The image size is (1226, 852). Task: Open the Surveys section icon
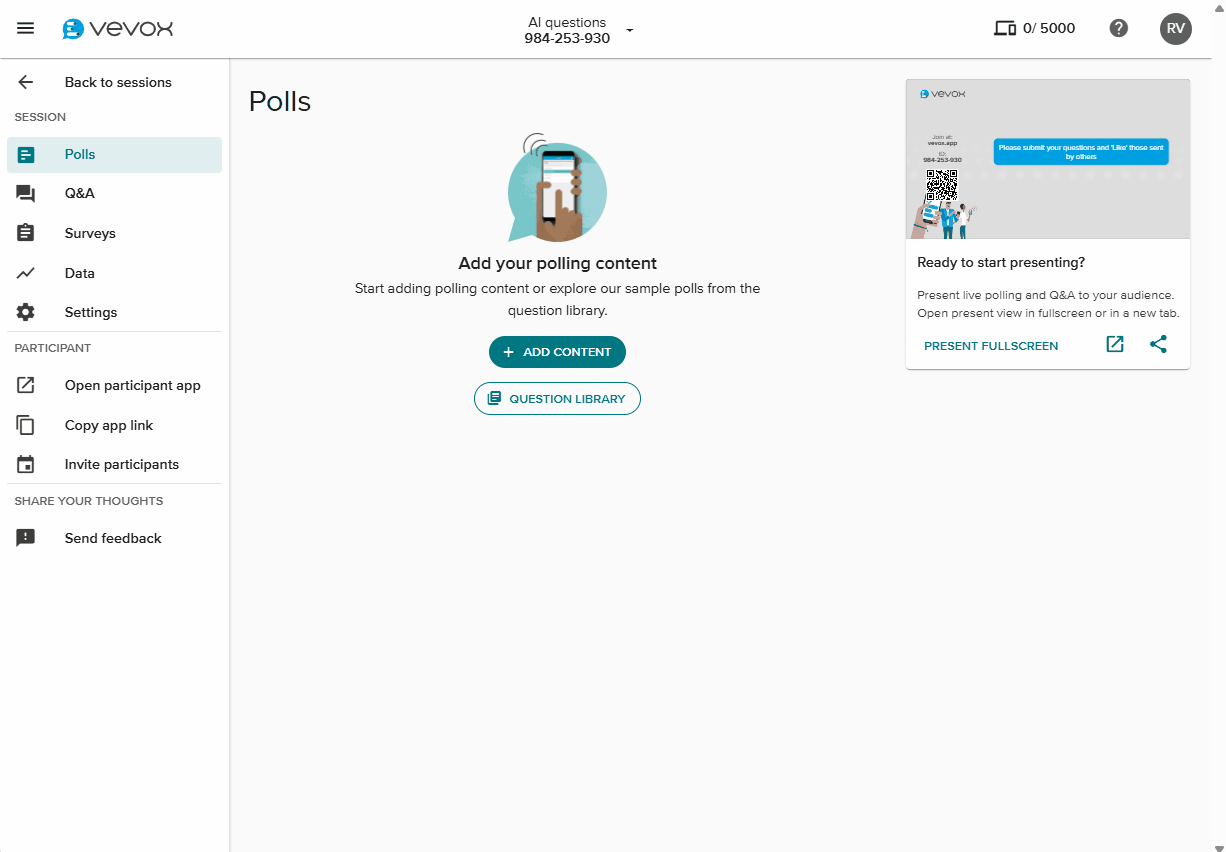coord(25,232)
